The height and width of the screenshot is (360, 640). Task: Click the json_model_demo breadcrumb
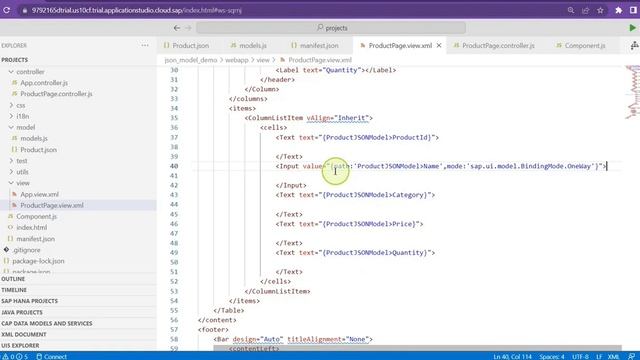191,60
